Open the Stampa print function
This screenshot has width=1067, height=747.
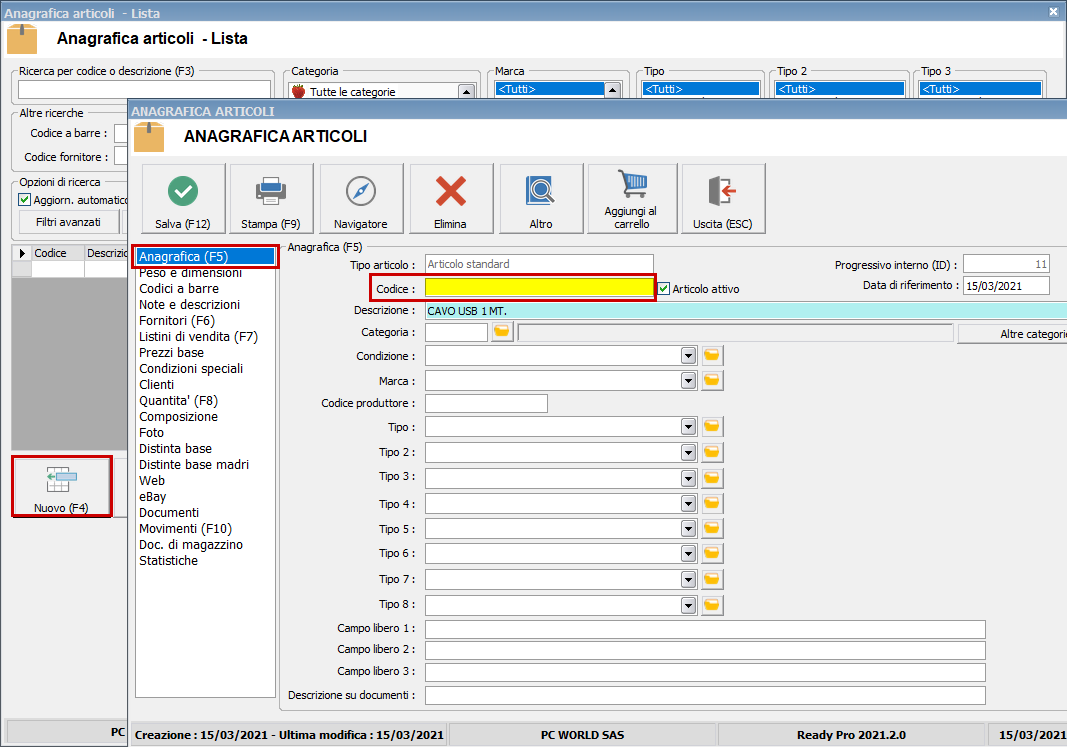(272, 198)
